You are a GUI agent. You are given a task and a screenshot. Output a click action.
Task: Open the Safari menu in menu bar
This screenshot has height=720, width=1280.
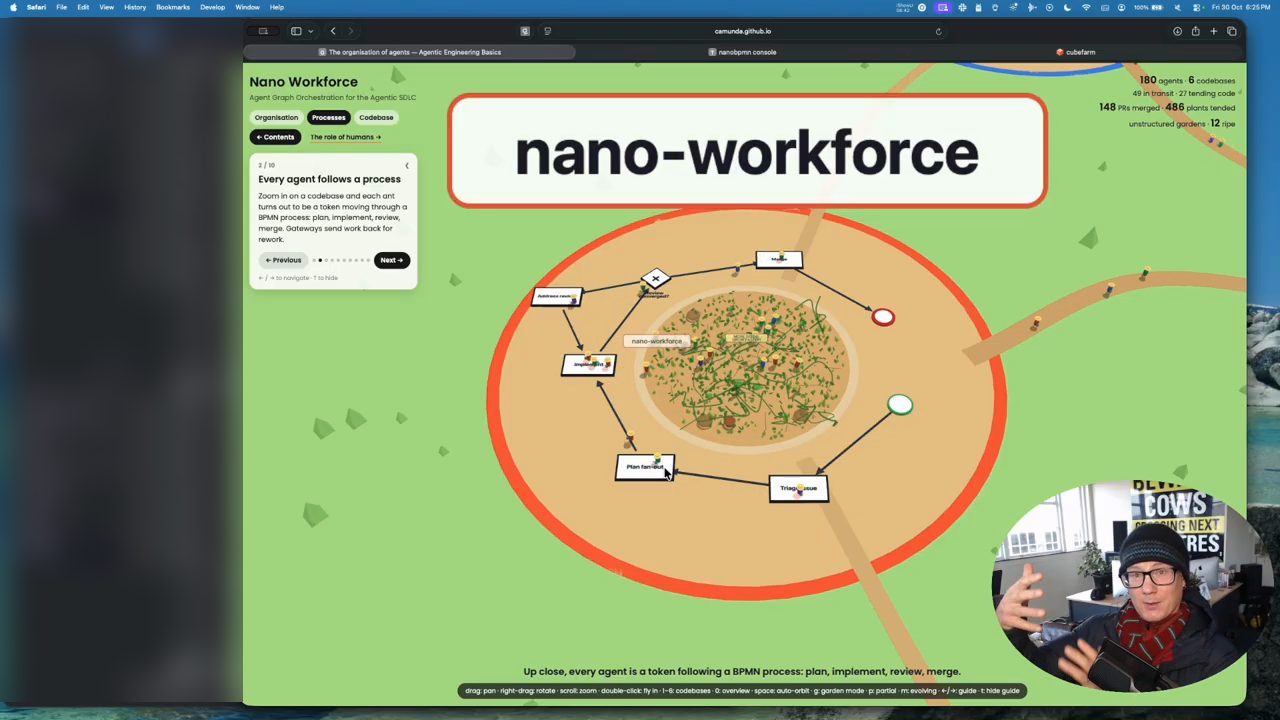pyautogui.click(x=36, y=7)
